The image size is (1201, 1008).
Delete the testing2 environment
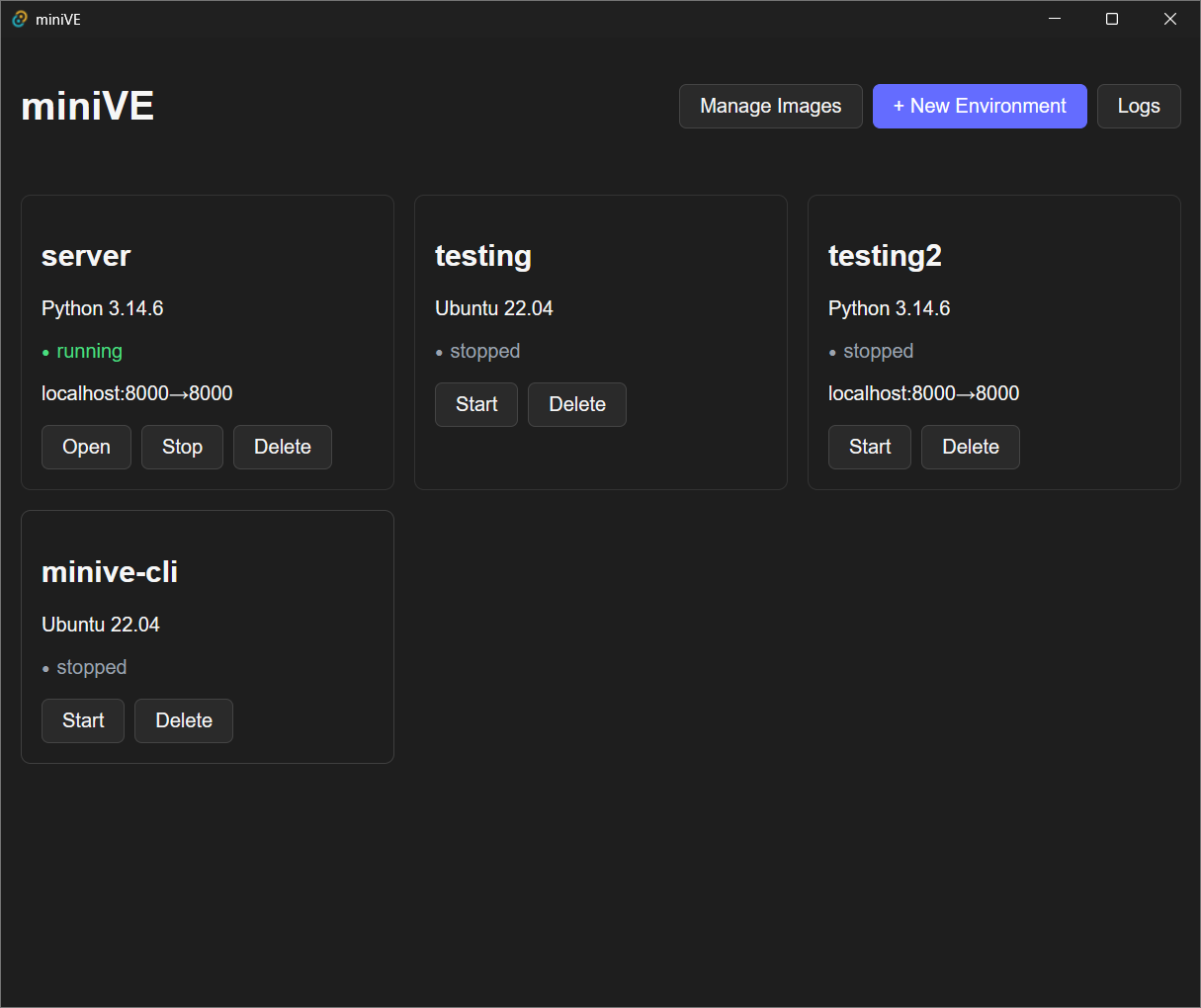click(x=971, y=447)
